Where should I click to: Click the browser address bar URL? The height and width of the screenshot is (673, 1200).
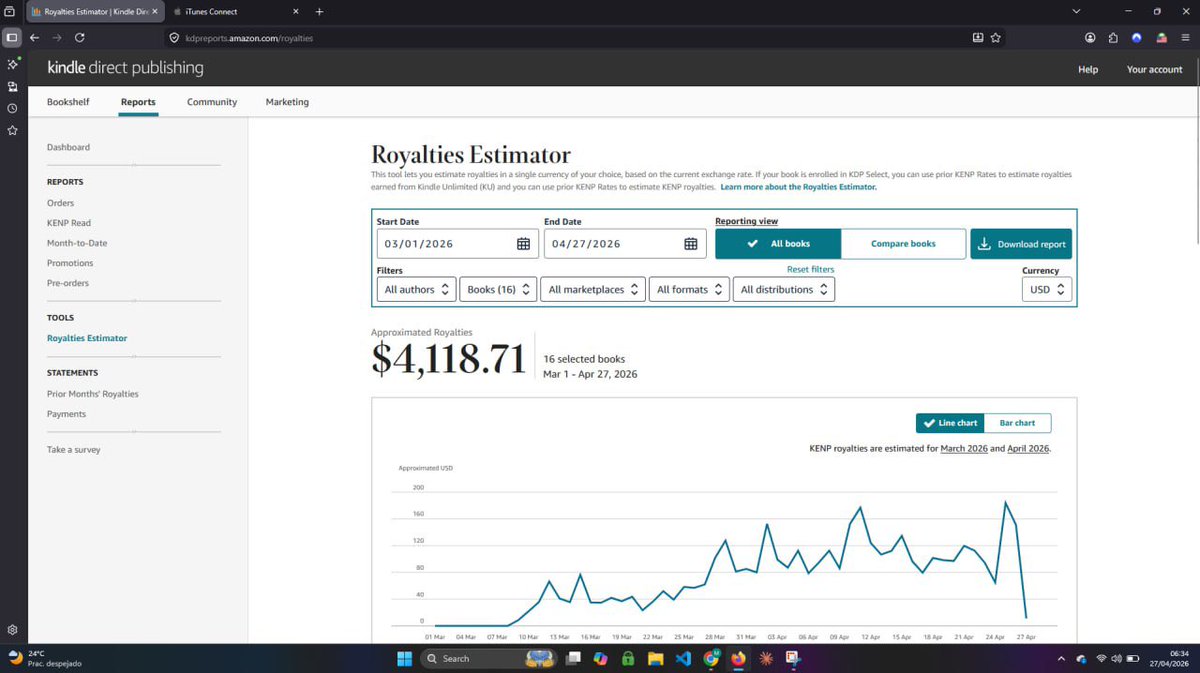point(249,38)
